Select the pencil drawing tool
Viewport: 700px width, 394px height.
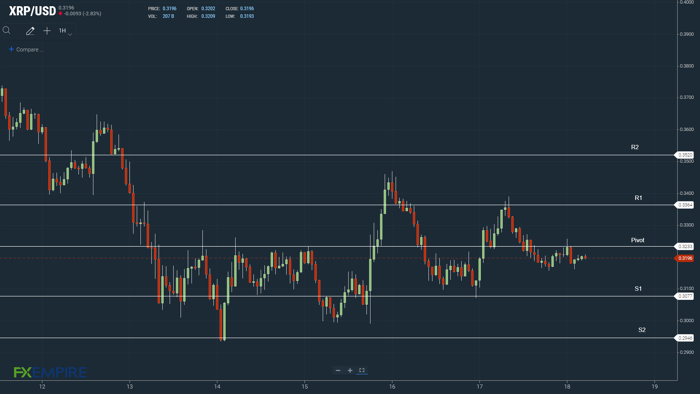tap(30, 31)
